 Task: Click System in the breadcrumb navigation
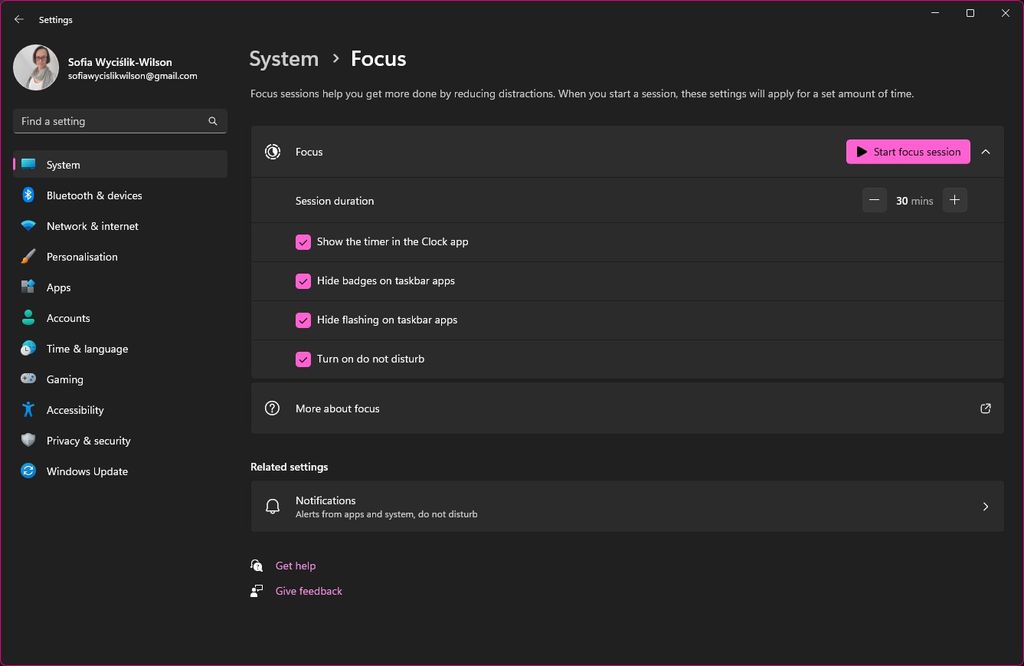click(x=283, y=58)
